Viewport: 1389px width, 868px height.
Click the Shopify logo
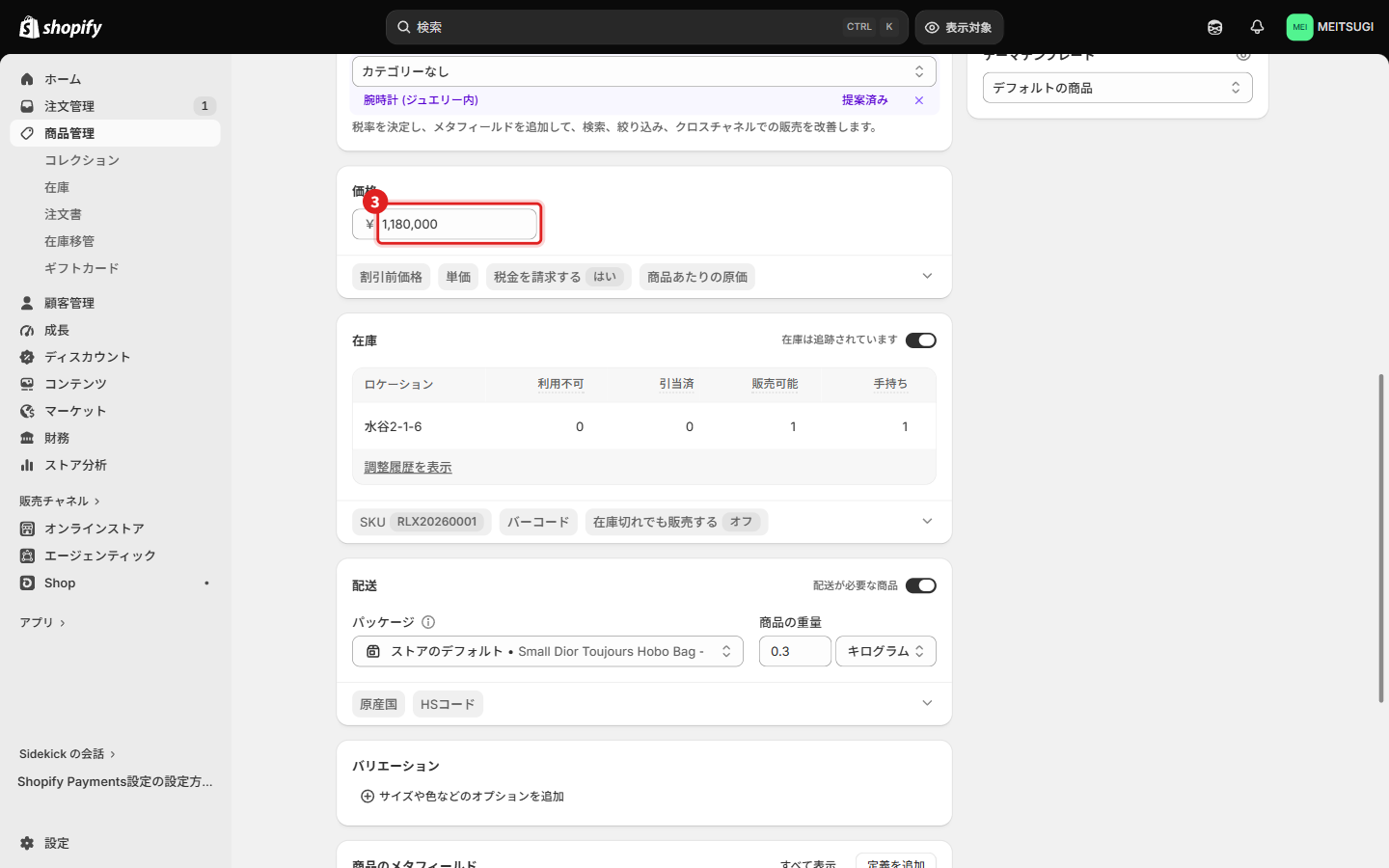point(61,27)
